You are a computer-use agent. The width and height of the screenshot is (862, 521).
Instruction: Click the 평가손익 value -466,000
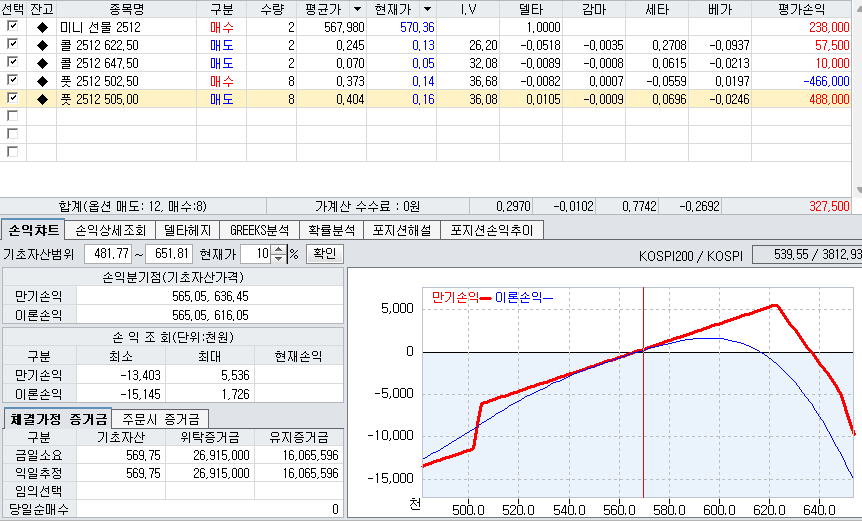click(x=826, y=82)
